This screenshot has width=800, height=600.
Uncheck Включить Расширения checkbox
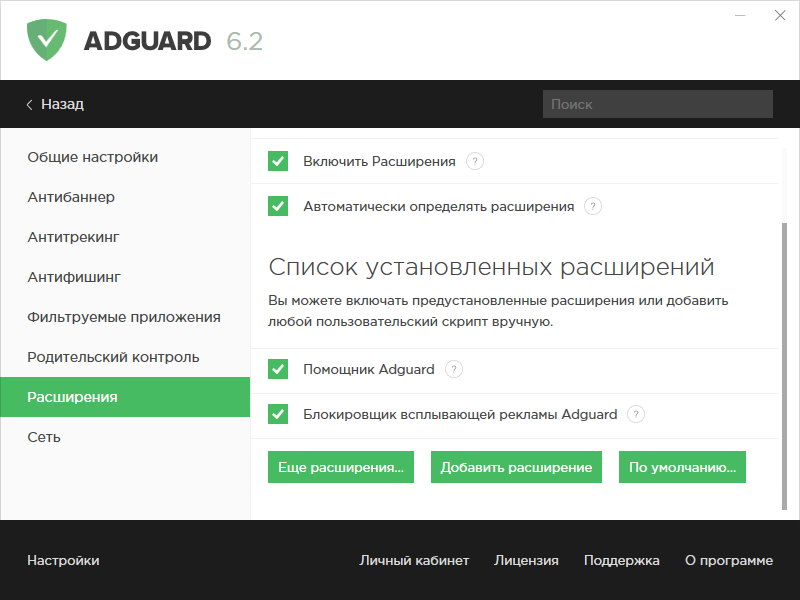278,161
